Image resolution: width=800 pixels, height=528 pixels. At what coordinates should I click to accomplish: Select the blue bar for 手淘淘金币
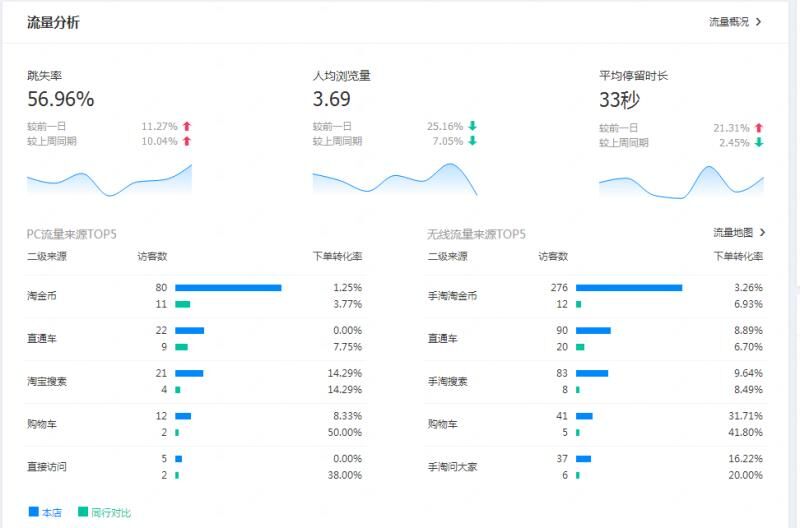pyautogui.click(x=629, y=288)
